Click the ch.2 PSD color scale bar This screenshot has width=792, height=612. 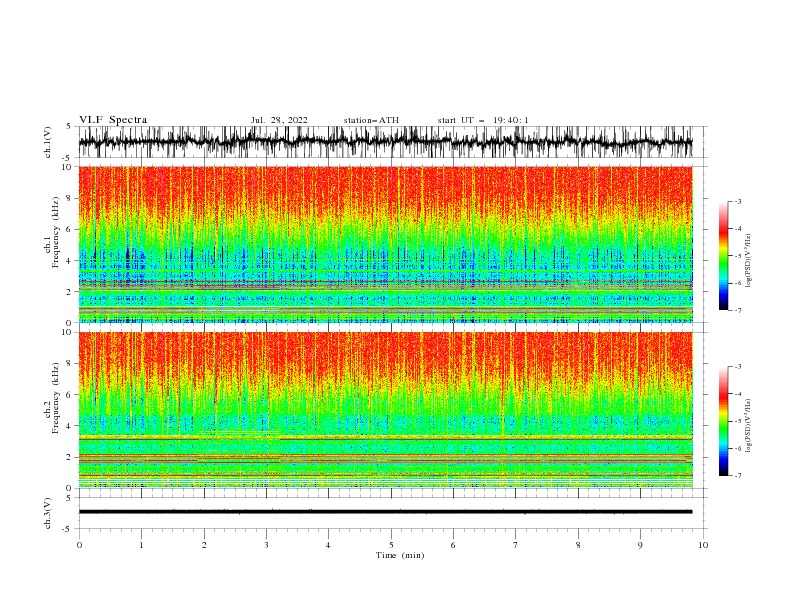pos(723,421)
